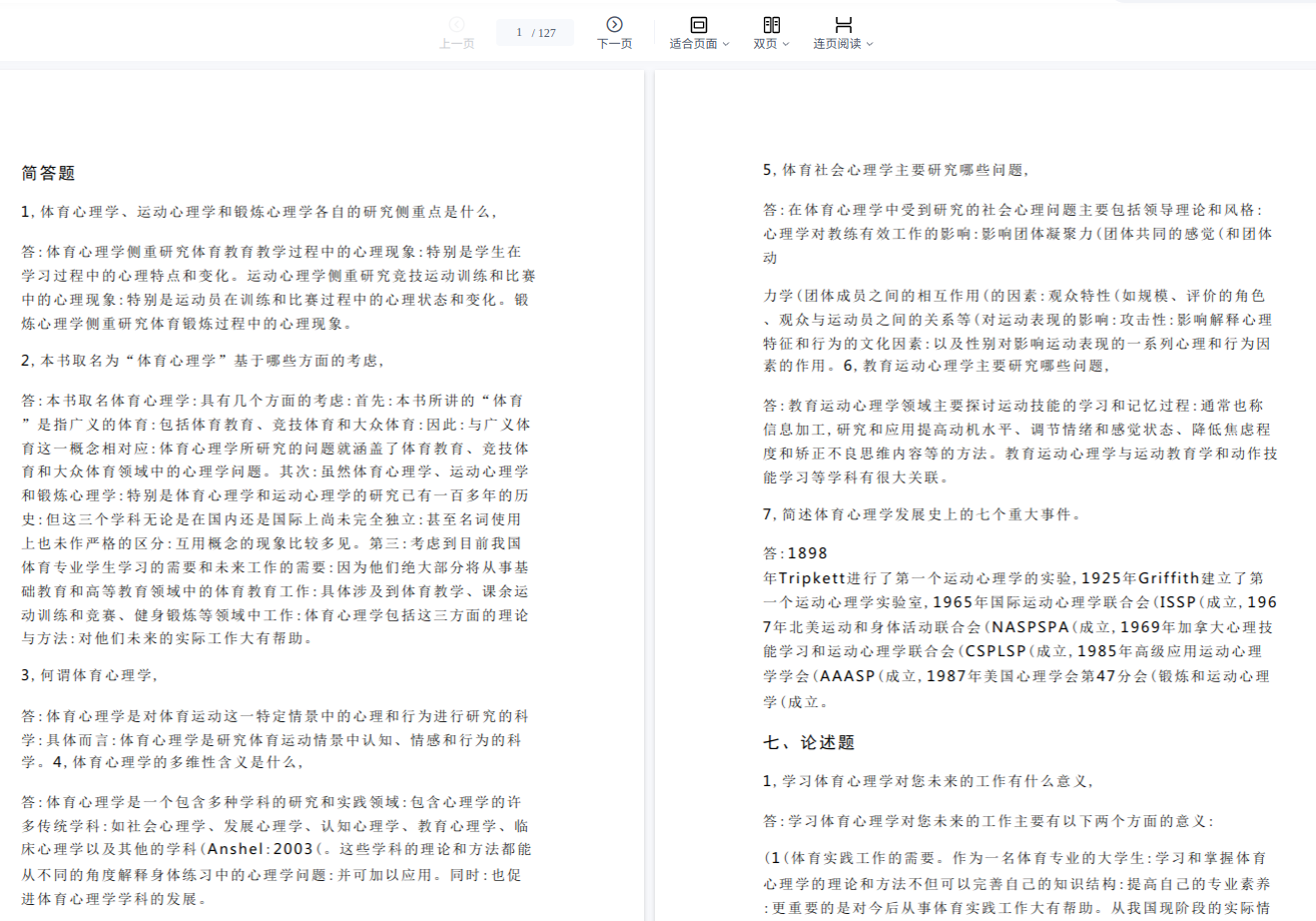Click the continuous reading (连页阅读) icon
Viewport: 1316px width, 921px height.
844,24
